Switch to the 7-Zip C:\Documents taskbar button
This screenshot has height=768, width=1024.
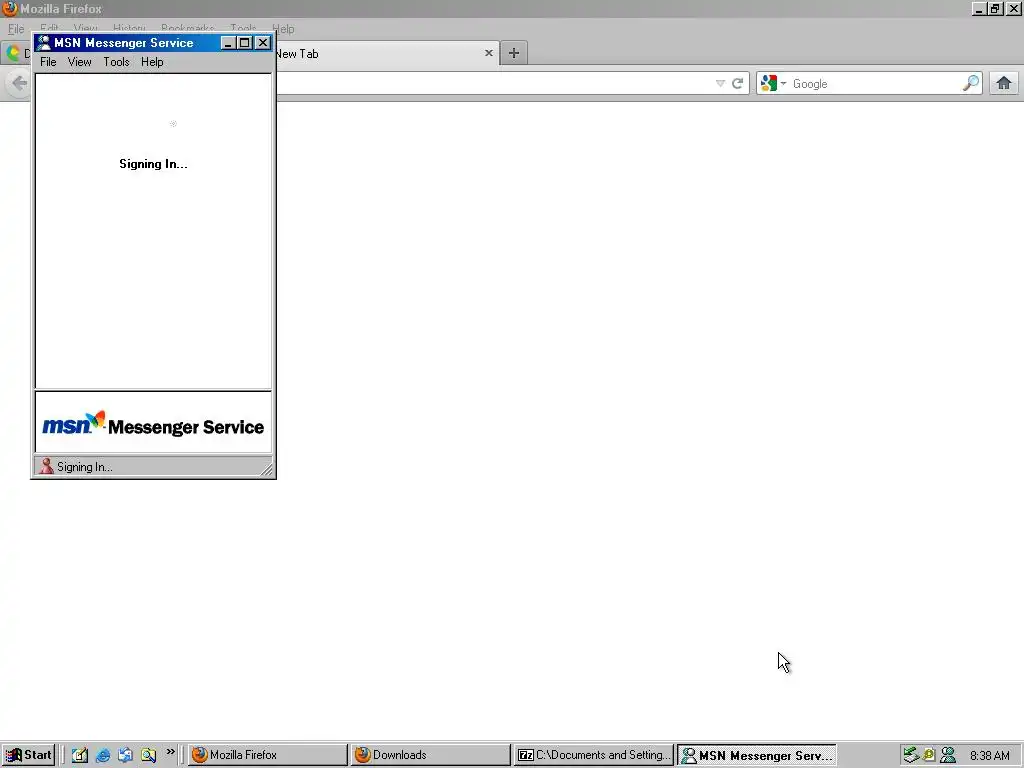click(594, 755)
